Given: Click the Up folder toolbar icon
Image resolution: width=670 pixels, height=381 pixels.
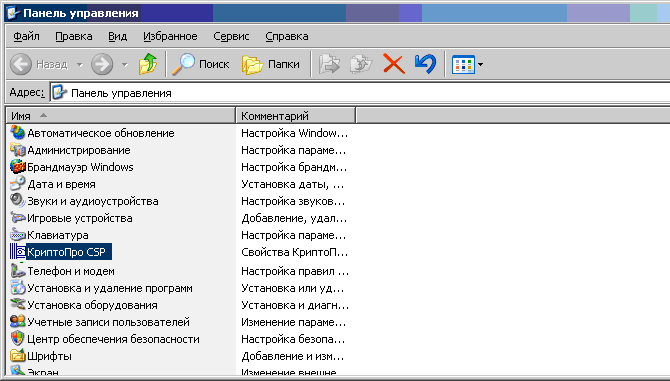Looking at the screenshot, I should pos(148,64).
